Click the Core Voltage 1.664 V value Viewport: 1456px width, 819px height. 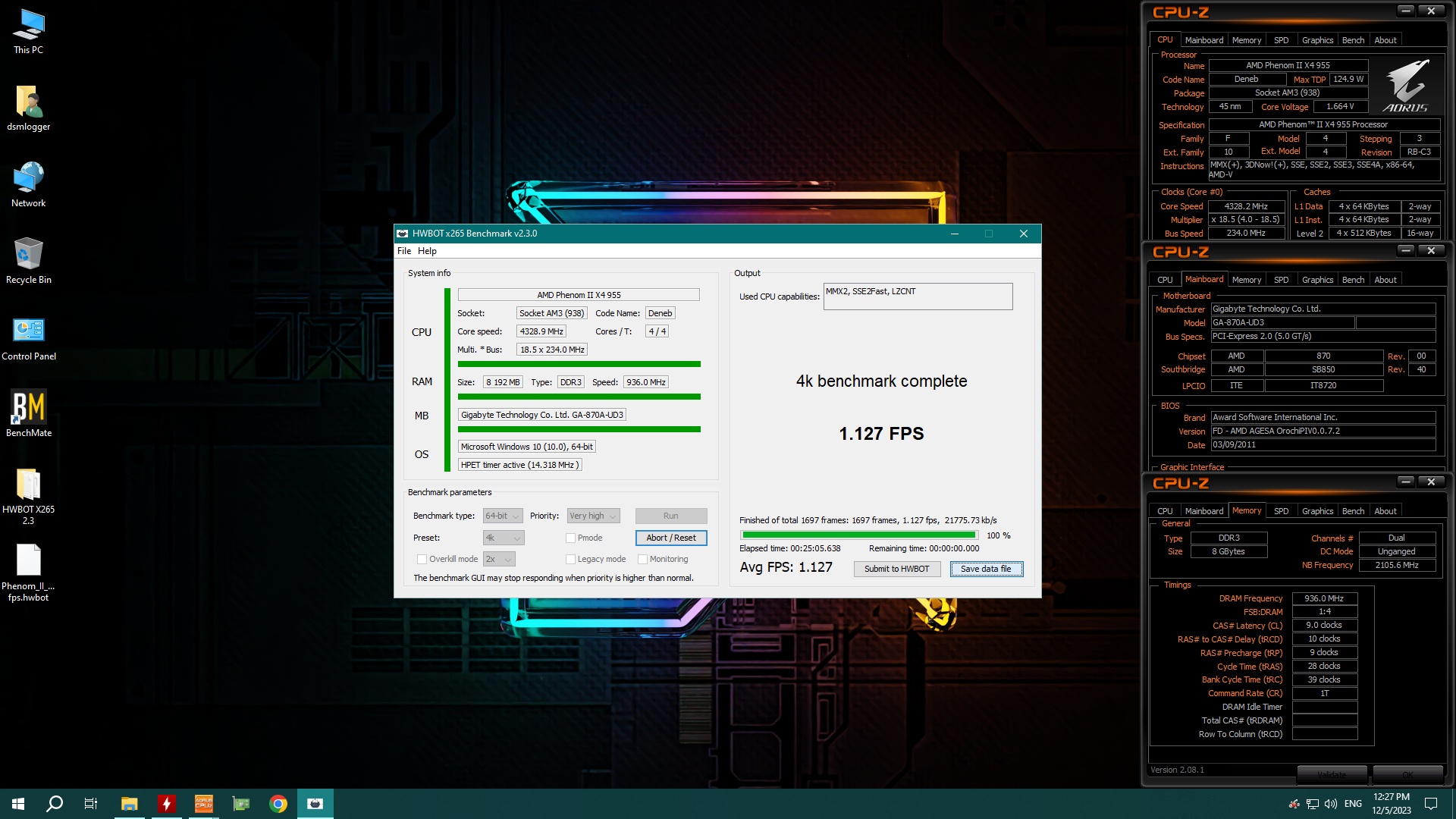tap(1340, 107)
